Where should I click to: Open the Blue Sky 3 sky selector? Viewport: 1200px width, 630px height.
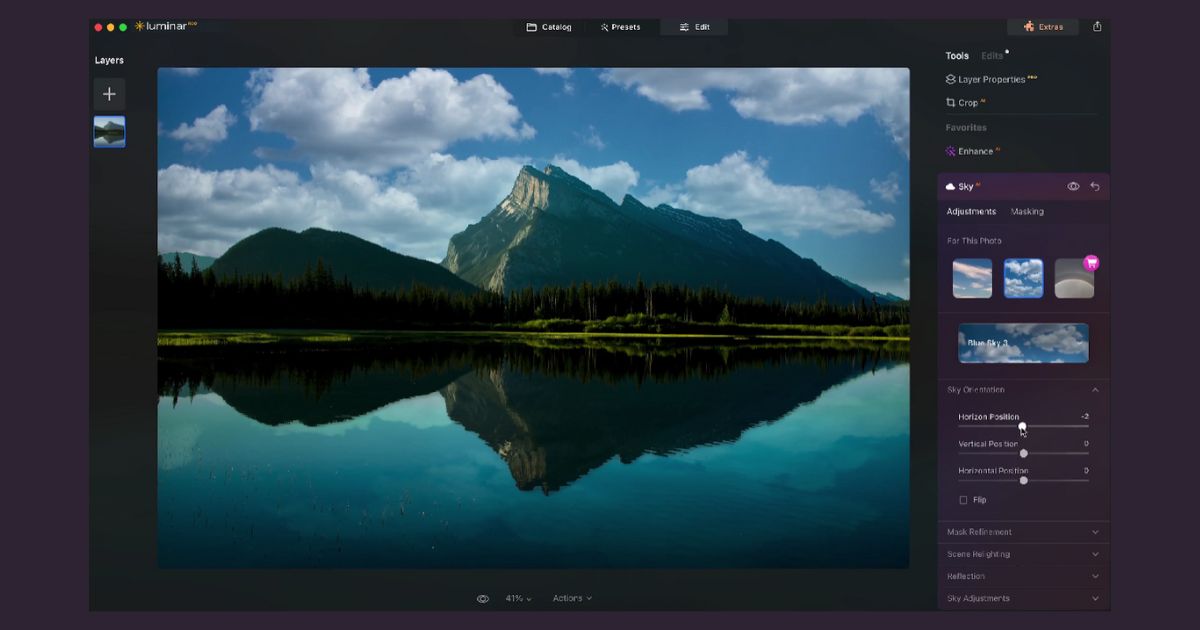click(1023, 343)
